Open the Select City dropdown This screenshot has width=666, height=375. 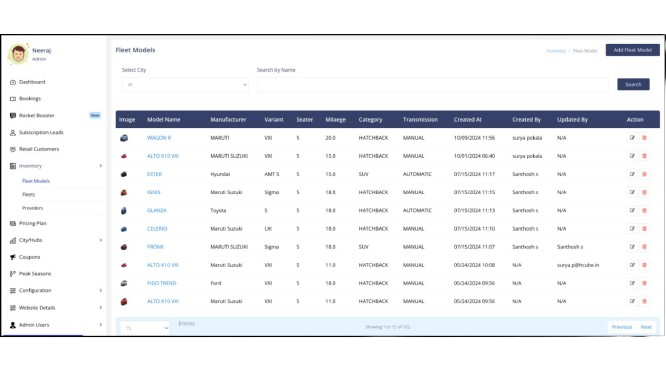tap(185, 85)
